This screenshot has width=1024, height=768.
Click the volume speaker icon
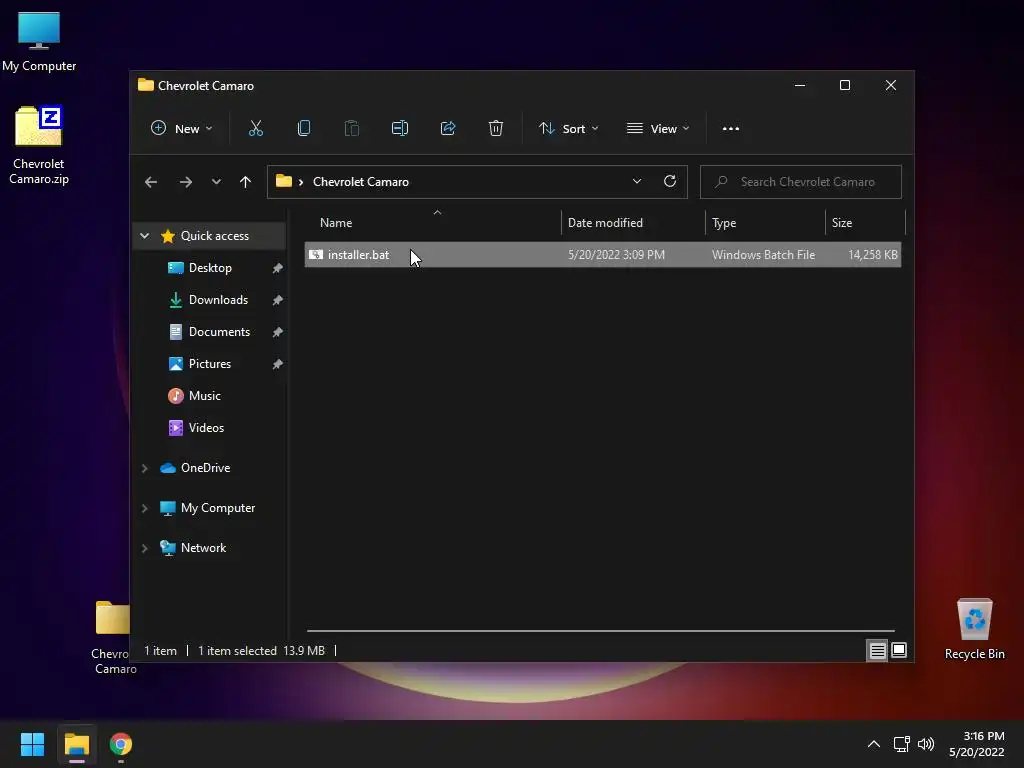click(x=926, y=744)
